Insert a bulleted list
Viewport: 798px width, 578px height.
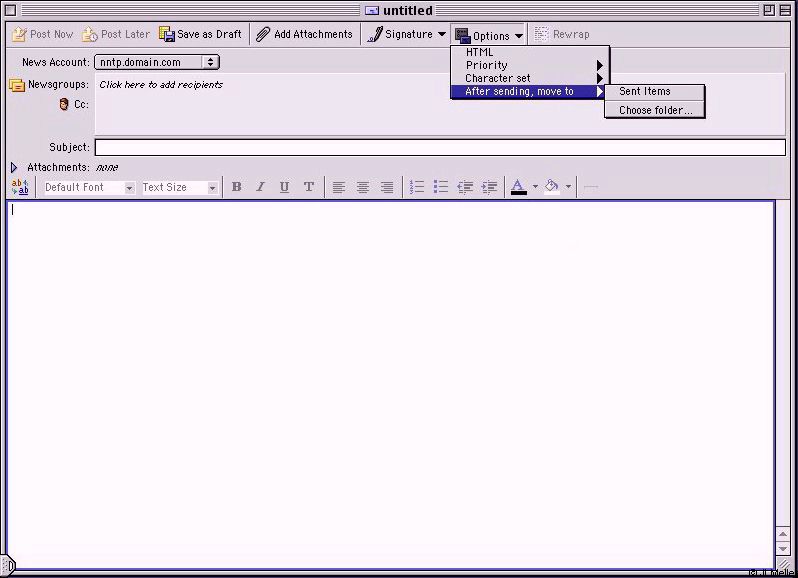pos(441,187)
